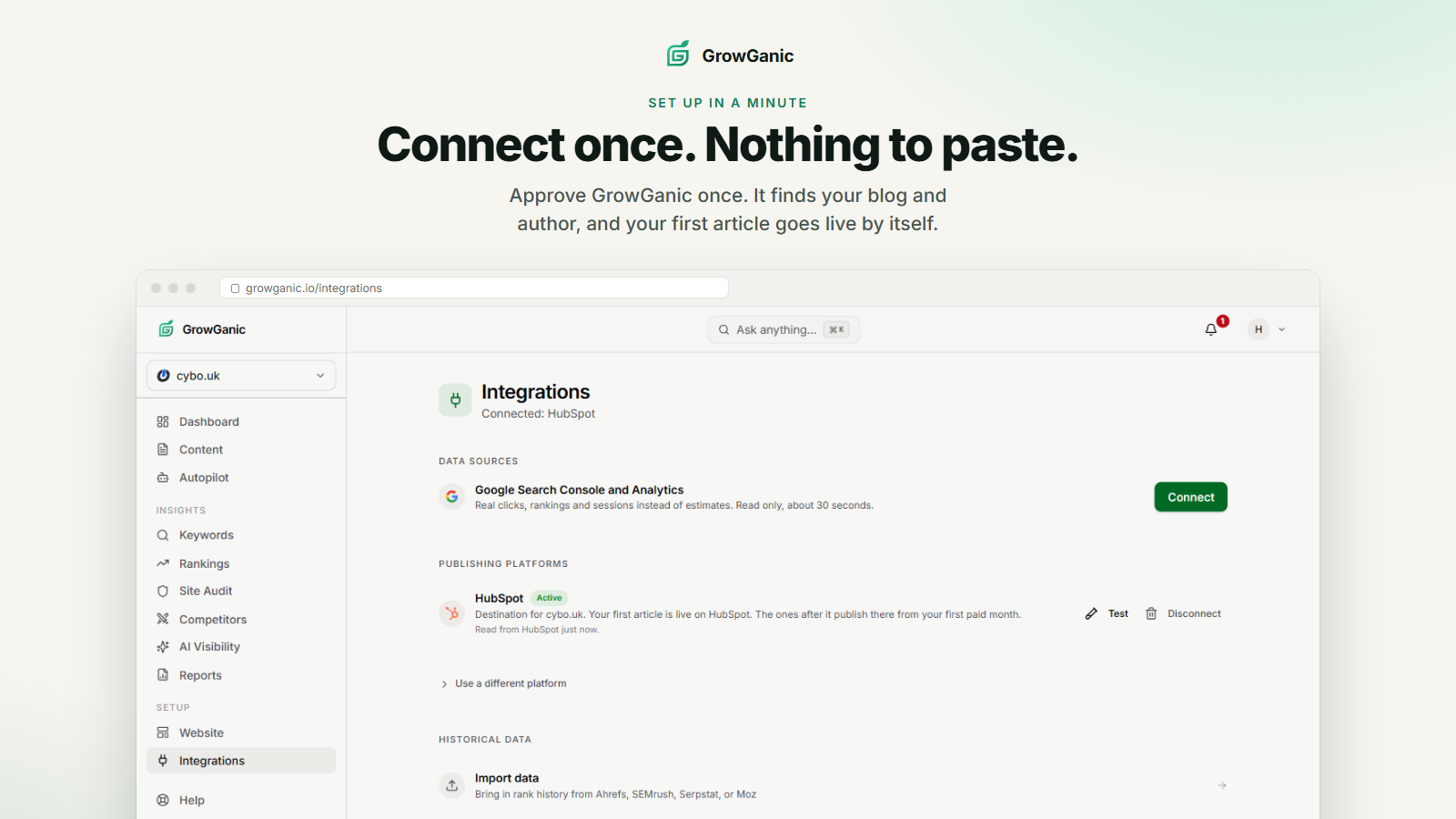Click the Dashboard grid icon
This screenshot has width=1456, height=819.
(163, 421)
